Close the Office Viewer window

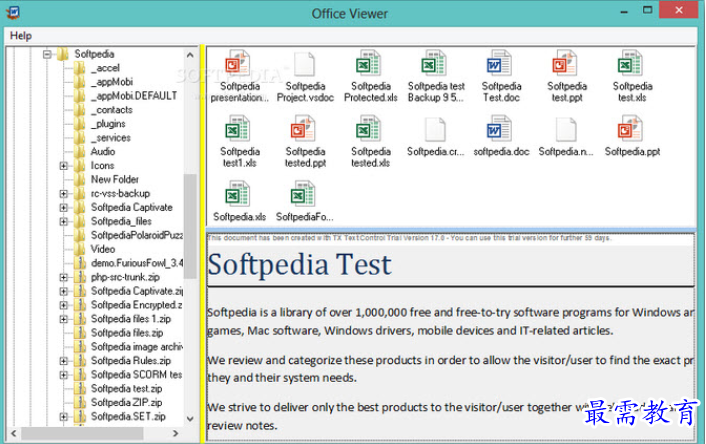pyautogui.click(x=679, y=10)
